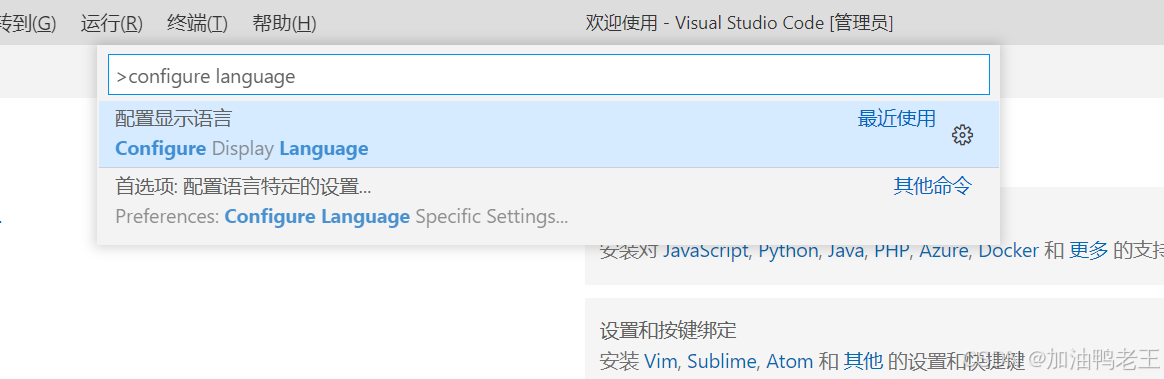Screen dimensions: 1164x379
Task: Select the 最近使用 label
Action: click(897, 119)
